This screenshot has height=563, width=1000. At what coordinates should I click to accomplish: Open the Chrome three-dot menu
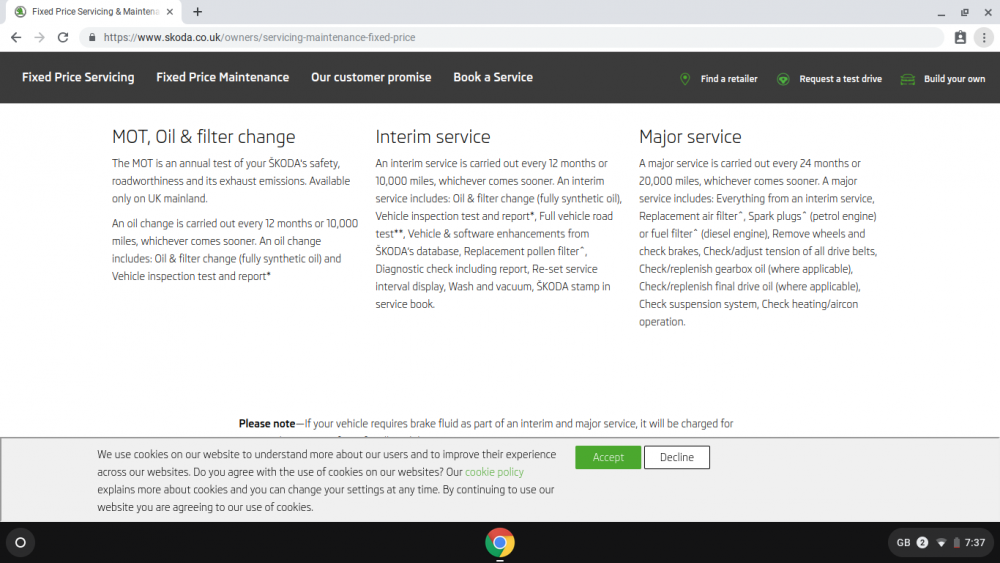click(984, 38)
